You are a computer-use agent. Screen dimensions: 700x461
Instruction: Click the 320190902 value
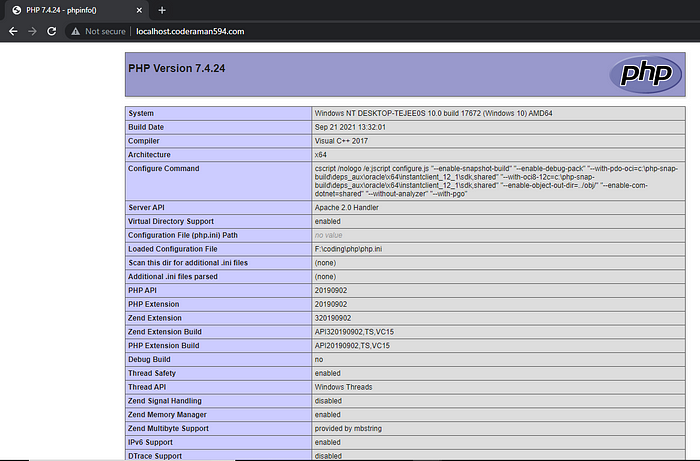pyautogui.click(x=333, y=318)
